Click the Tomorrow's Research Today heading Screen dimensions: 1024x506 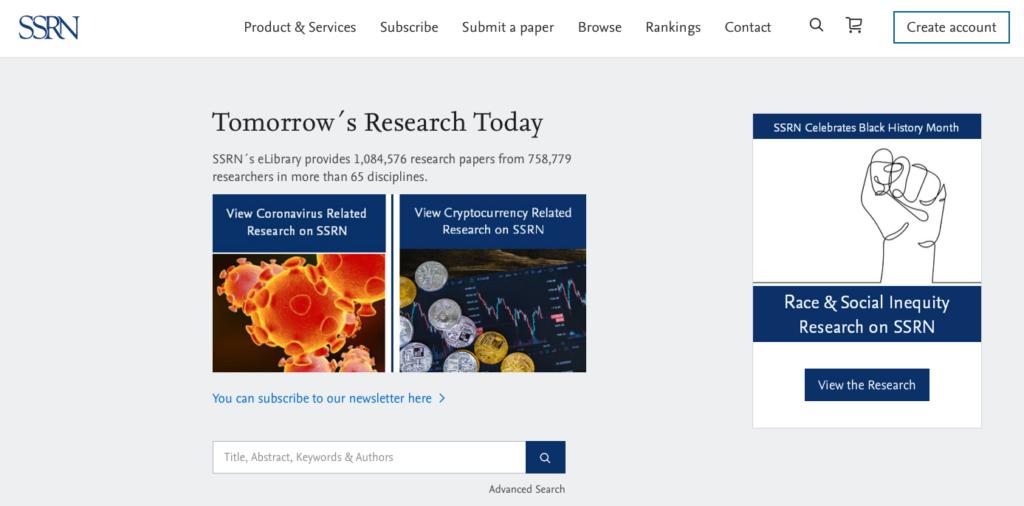[x=377, y=122]
